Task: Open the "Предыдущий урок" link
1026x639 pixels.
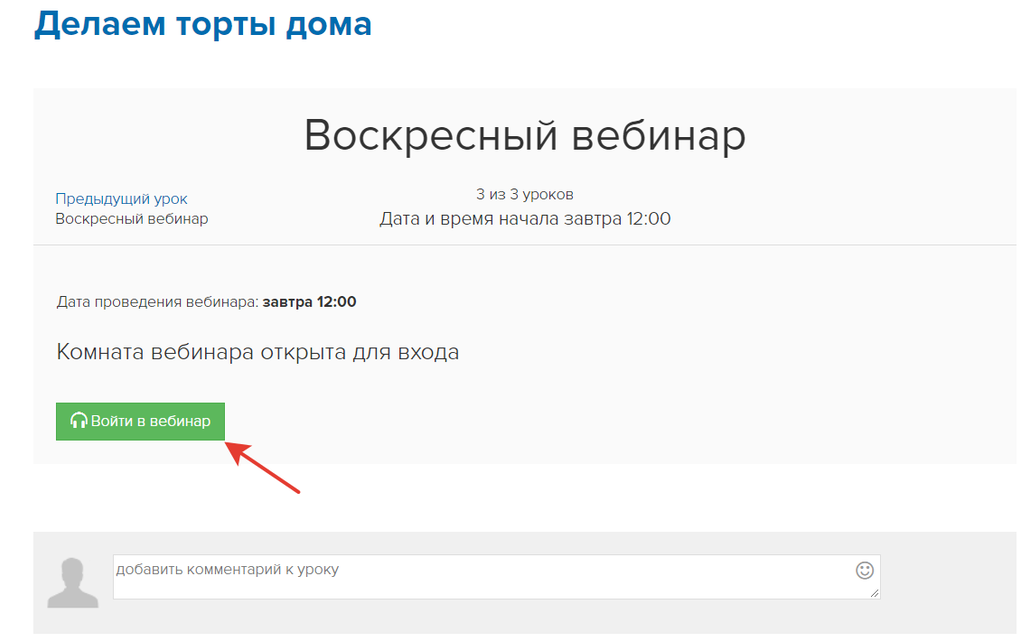Action: tap(121, 199)
